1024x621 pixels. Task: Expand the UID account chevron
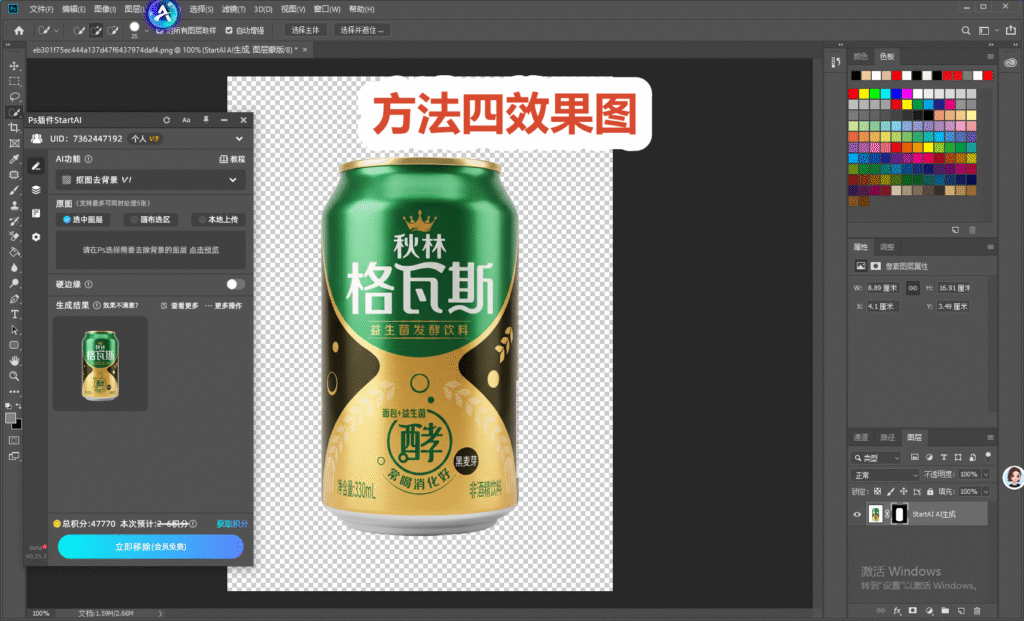click(239, 138)
